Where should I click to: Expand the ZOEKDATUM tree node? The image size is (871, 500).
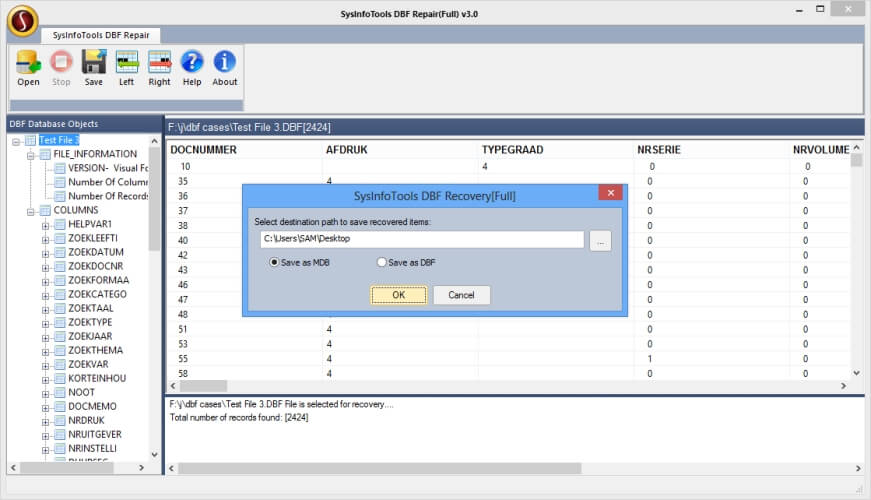[x=46, y=253]
